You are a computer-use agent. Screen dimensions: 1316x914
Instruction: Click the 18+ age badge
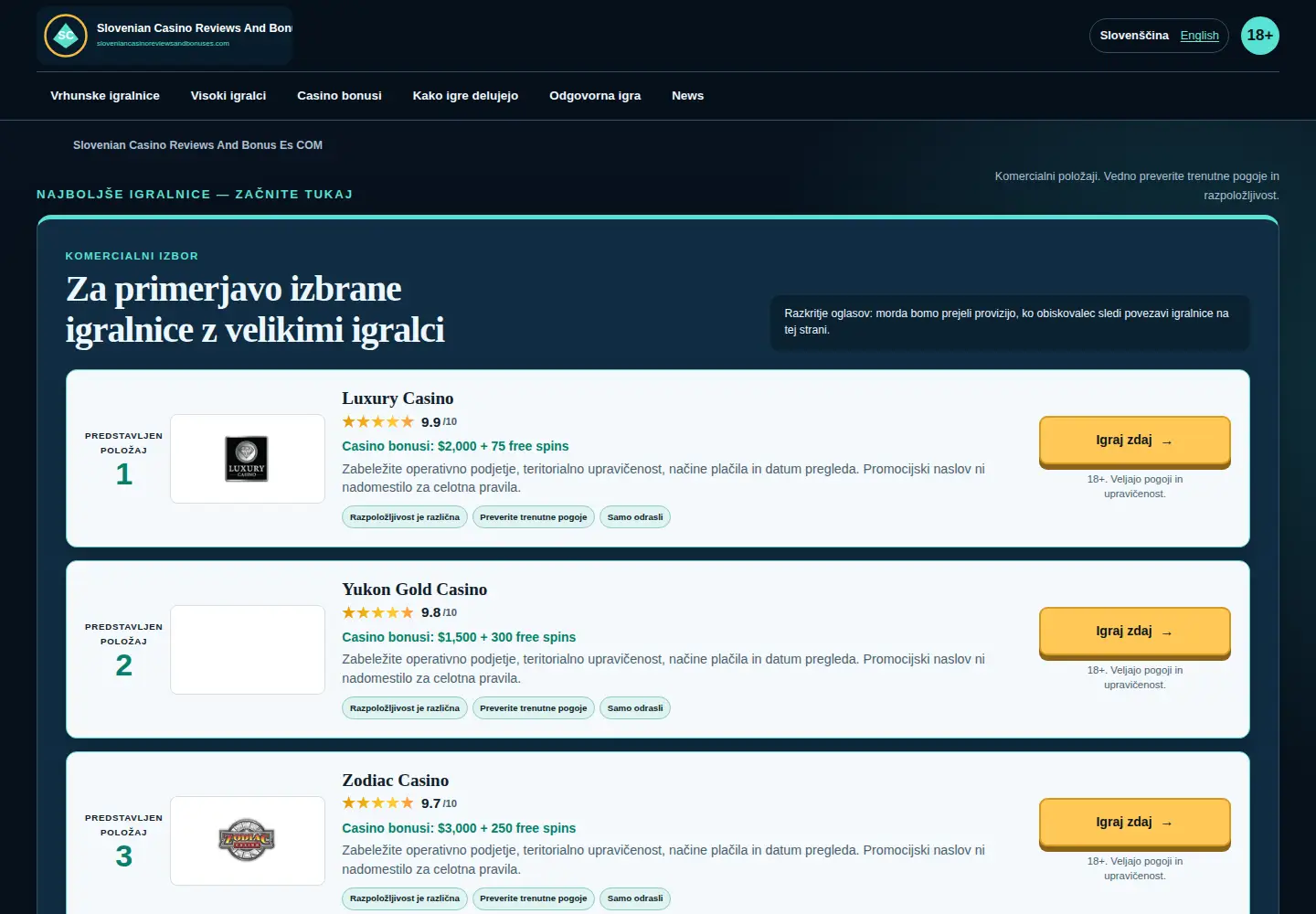pos(1260,36)
